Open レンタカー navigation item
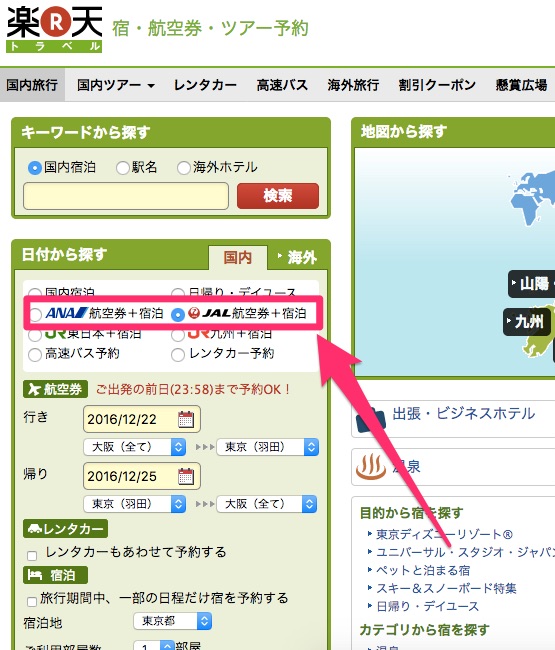Image resolution: width=555 pixels, height=650 pixels. point(205,85)
